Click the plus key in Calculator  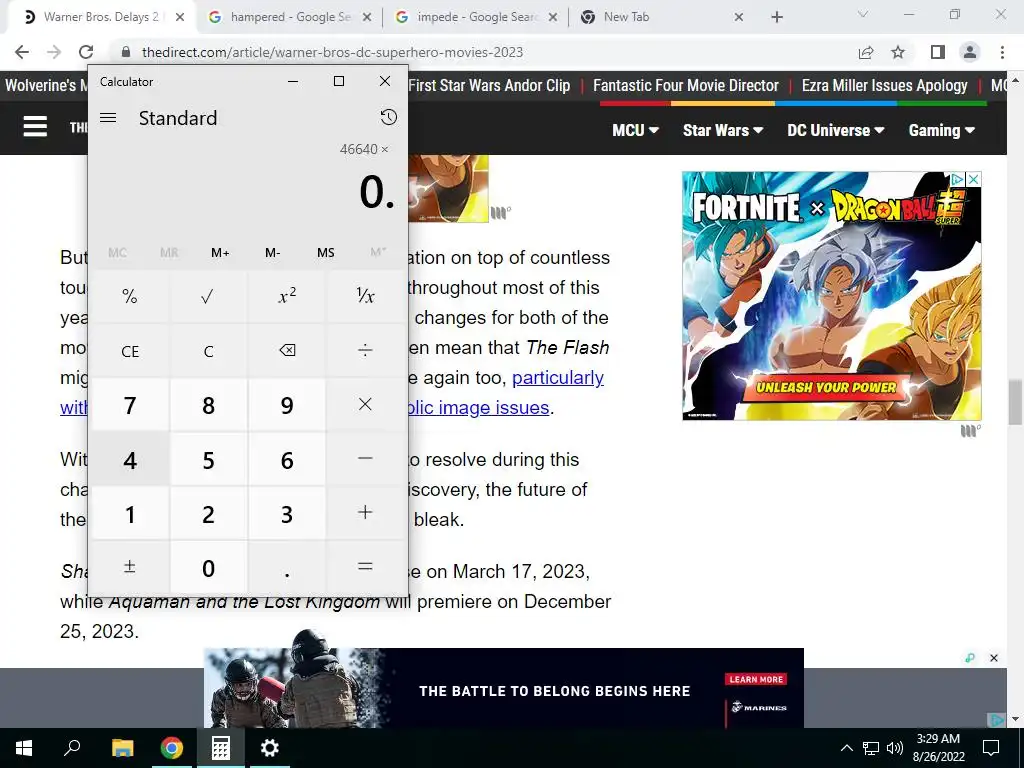[x=365, y=513]
